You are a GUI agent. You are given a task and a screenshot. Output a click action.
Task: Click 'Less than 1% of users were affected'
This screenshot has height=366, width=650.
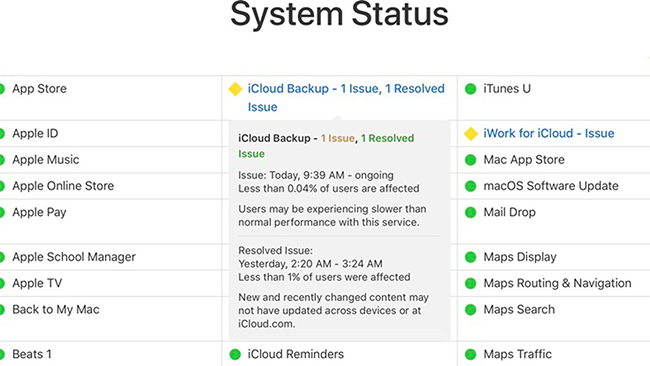(x=324, y=277)
